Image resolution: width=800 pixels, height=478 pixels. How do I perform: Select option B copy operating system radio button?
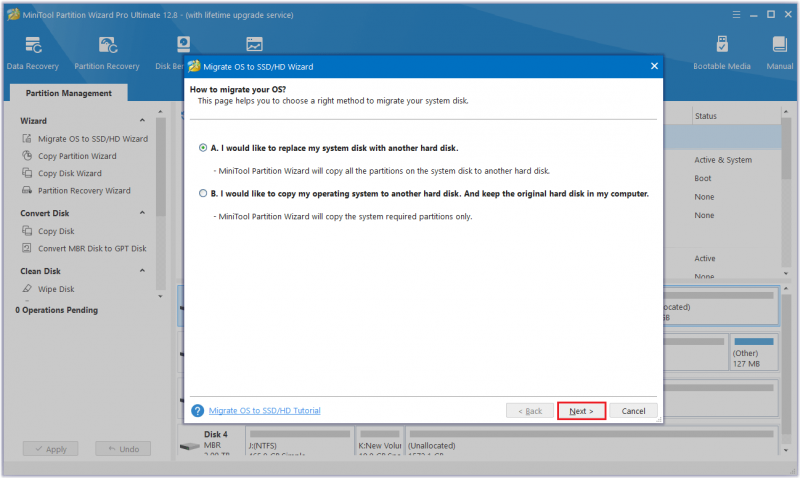tap(203, 193)
